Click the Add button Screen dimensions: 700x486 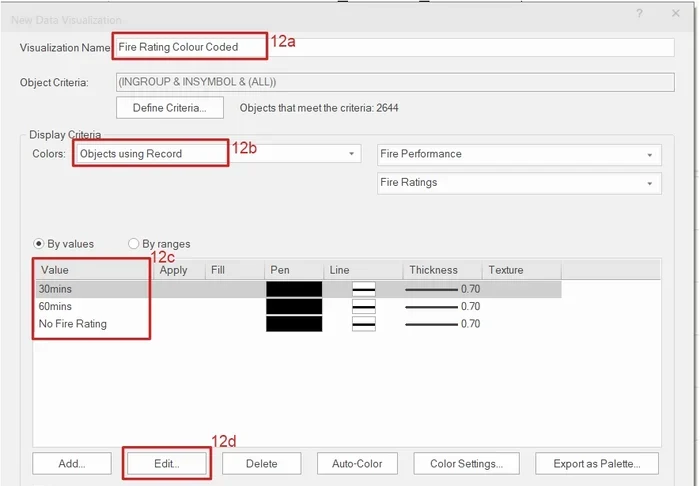71,463
